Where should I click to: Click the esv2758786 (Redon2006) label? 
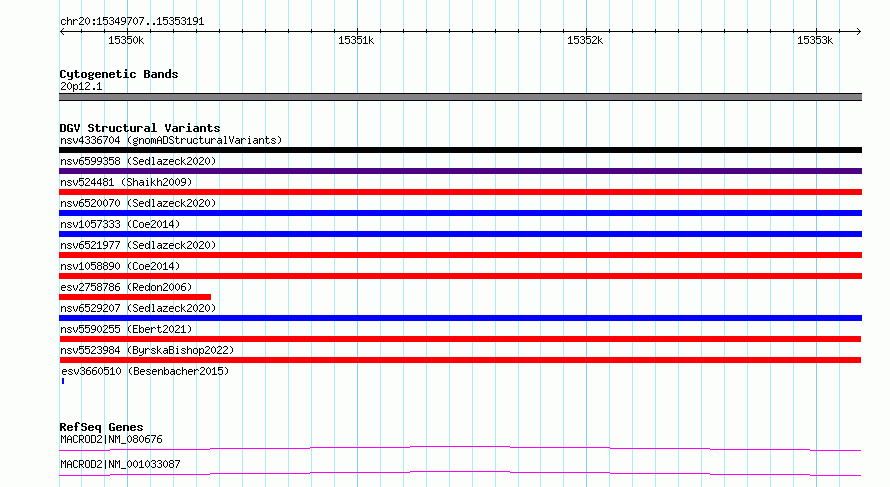126,287
